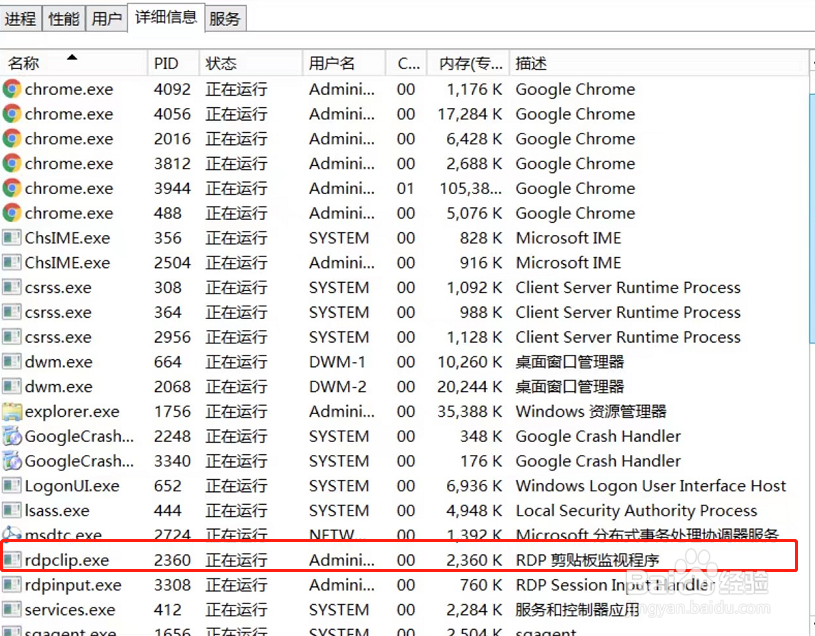Click icon of dwm.exe PID 2068

tap(11, 387)
